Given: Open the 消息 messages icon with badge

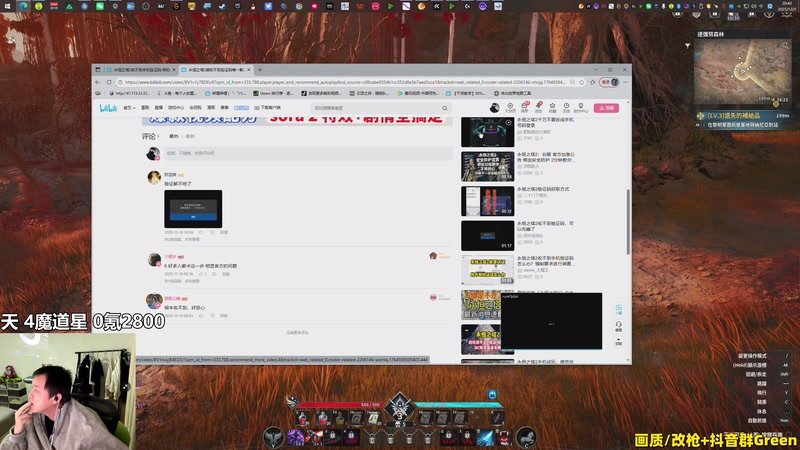Looking at the screenshot, I should click(x=524, y=107).
